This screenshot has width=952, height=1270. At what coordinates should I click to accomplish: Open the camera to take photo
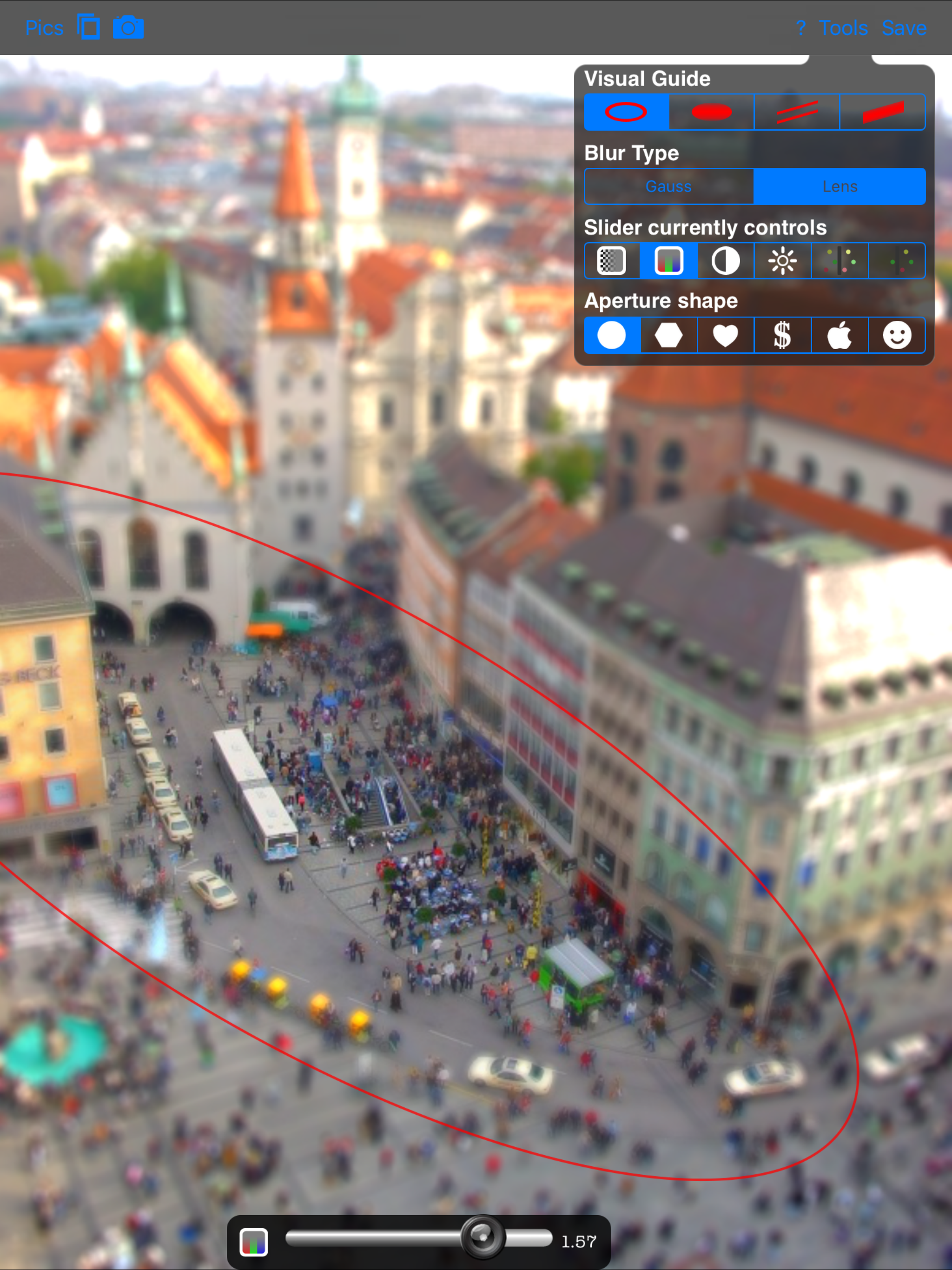pyautogui.click(x=128, y=27)
